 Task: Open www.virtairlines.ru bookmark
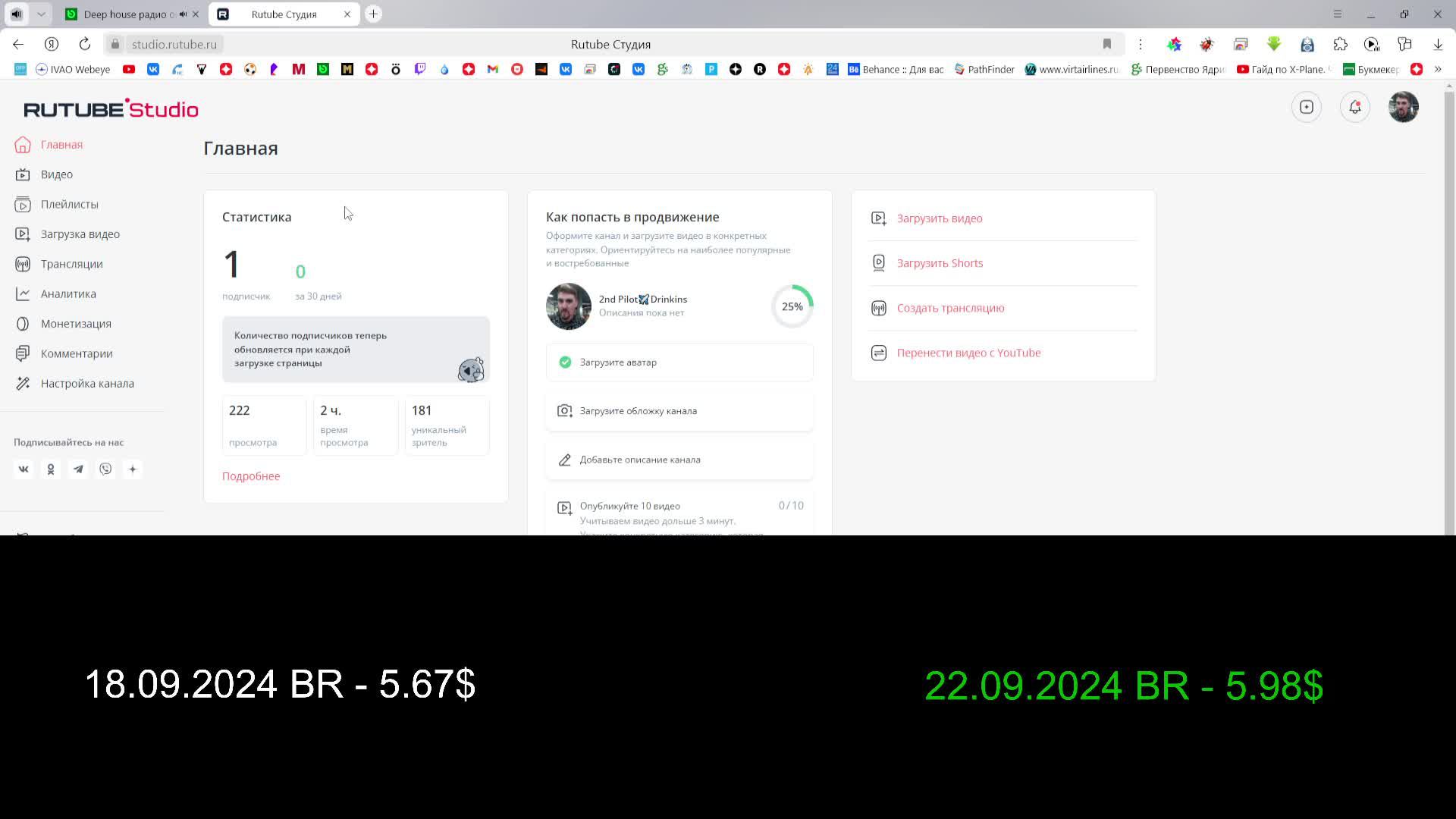(x=1072, y=69)
